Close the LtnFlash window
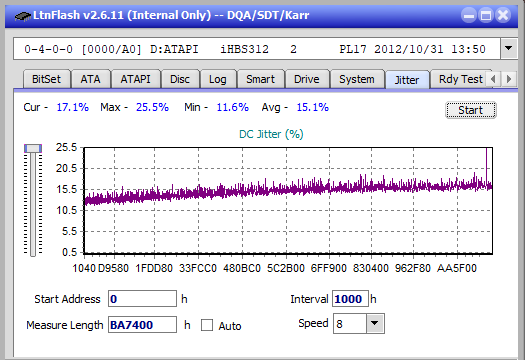Viewport: 525px width, 360px height. coord(503,15)
